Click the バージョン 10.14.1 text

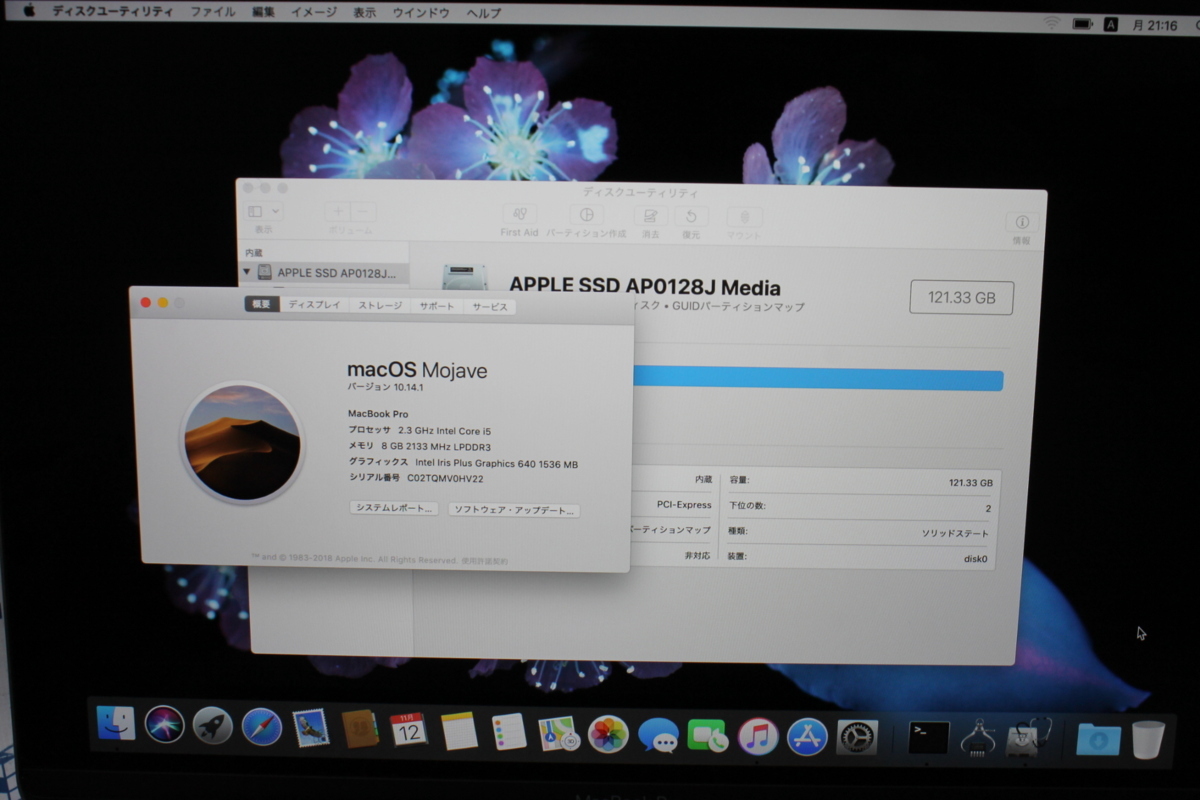tap(386, 387)
